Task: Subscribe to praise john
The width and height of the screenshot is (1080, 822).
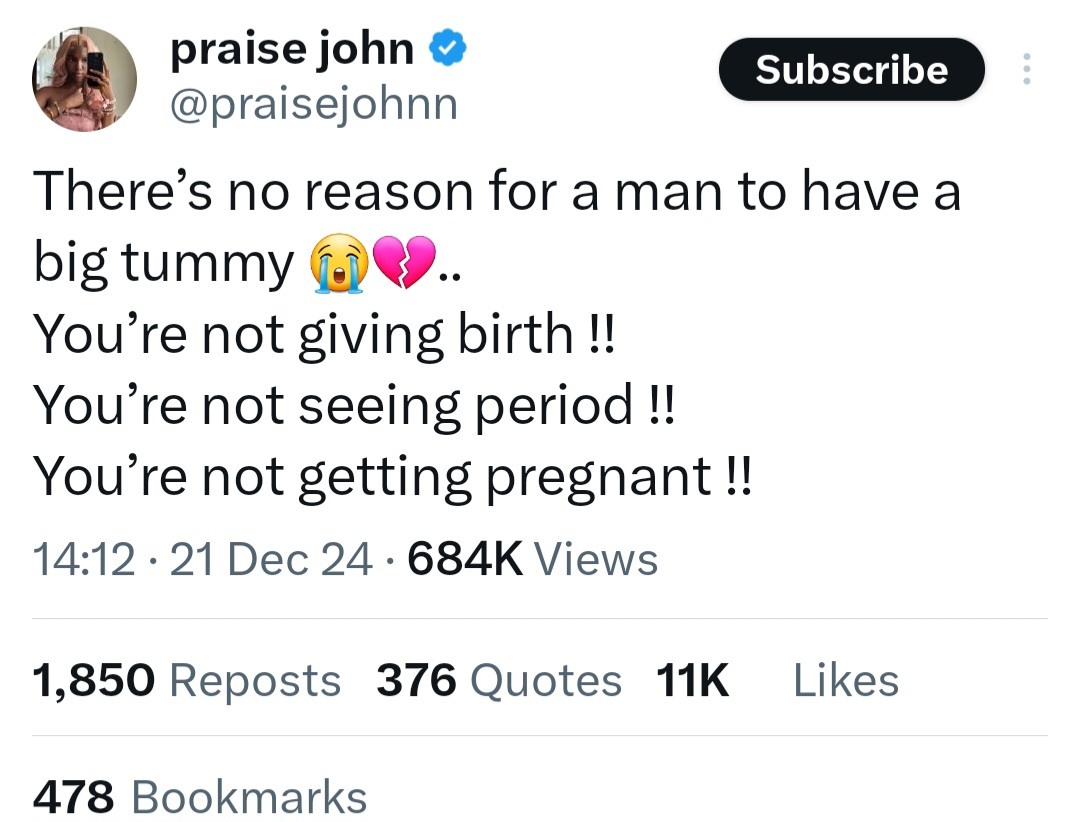Action: (851, 70)
